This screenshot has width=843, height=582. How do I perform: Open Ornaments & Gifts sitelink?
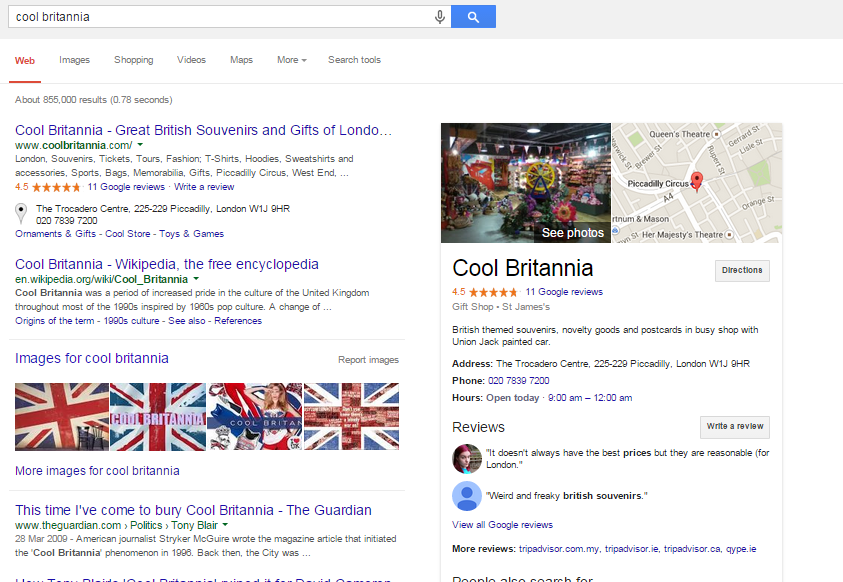[55, 234]
